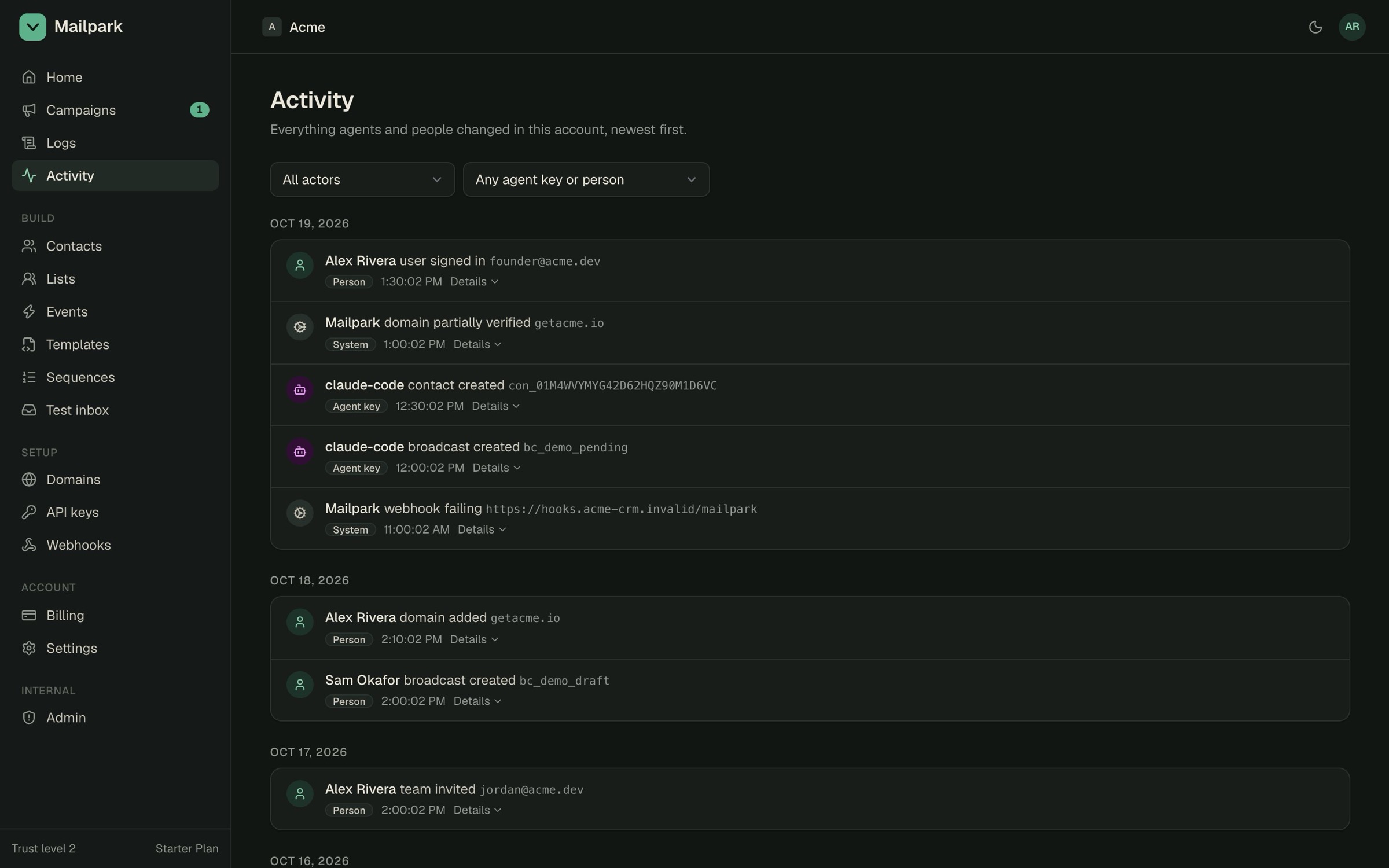Select Activity in sidebar

115,175
